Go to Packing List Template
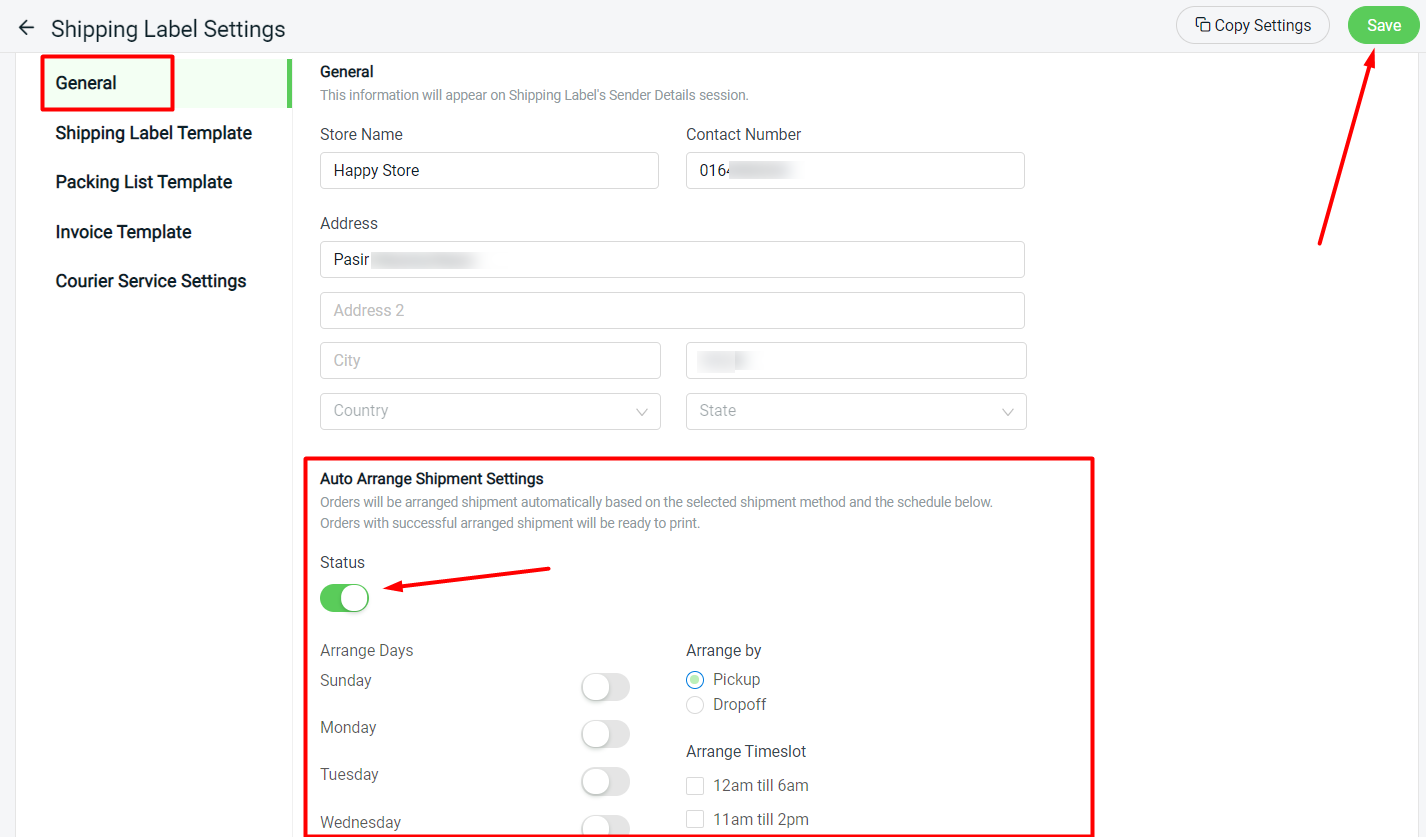The width and height of the screenshot is (1426, 837). pos(144,182)
